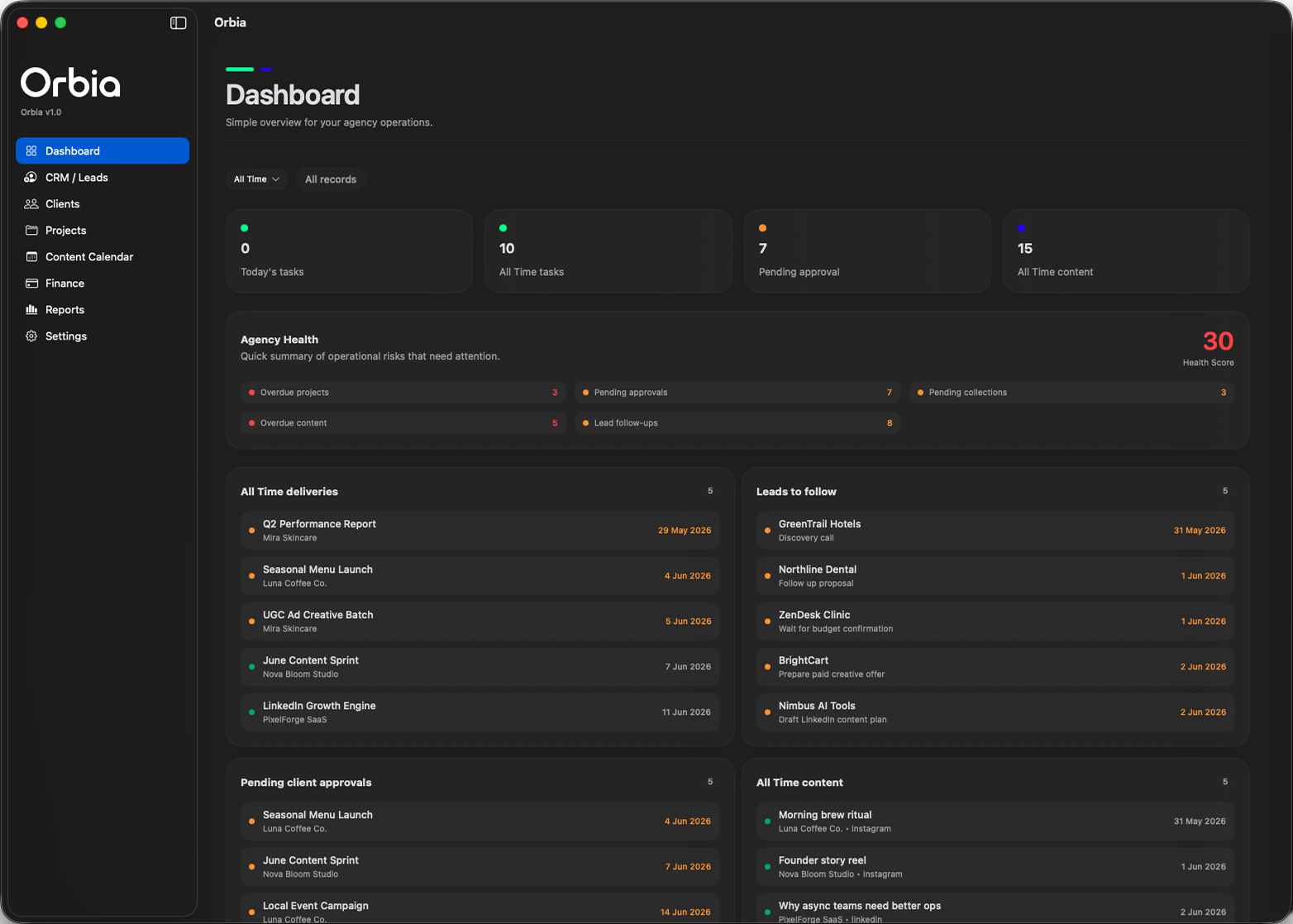Open Local Event Campaign approval
This screenshot has width=1293, height=924.
tap(480, 908)
